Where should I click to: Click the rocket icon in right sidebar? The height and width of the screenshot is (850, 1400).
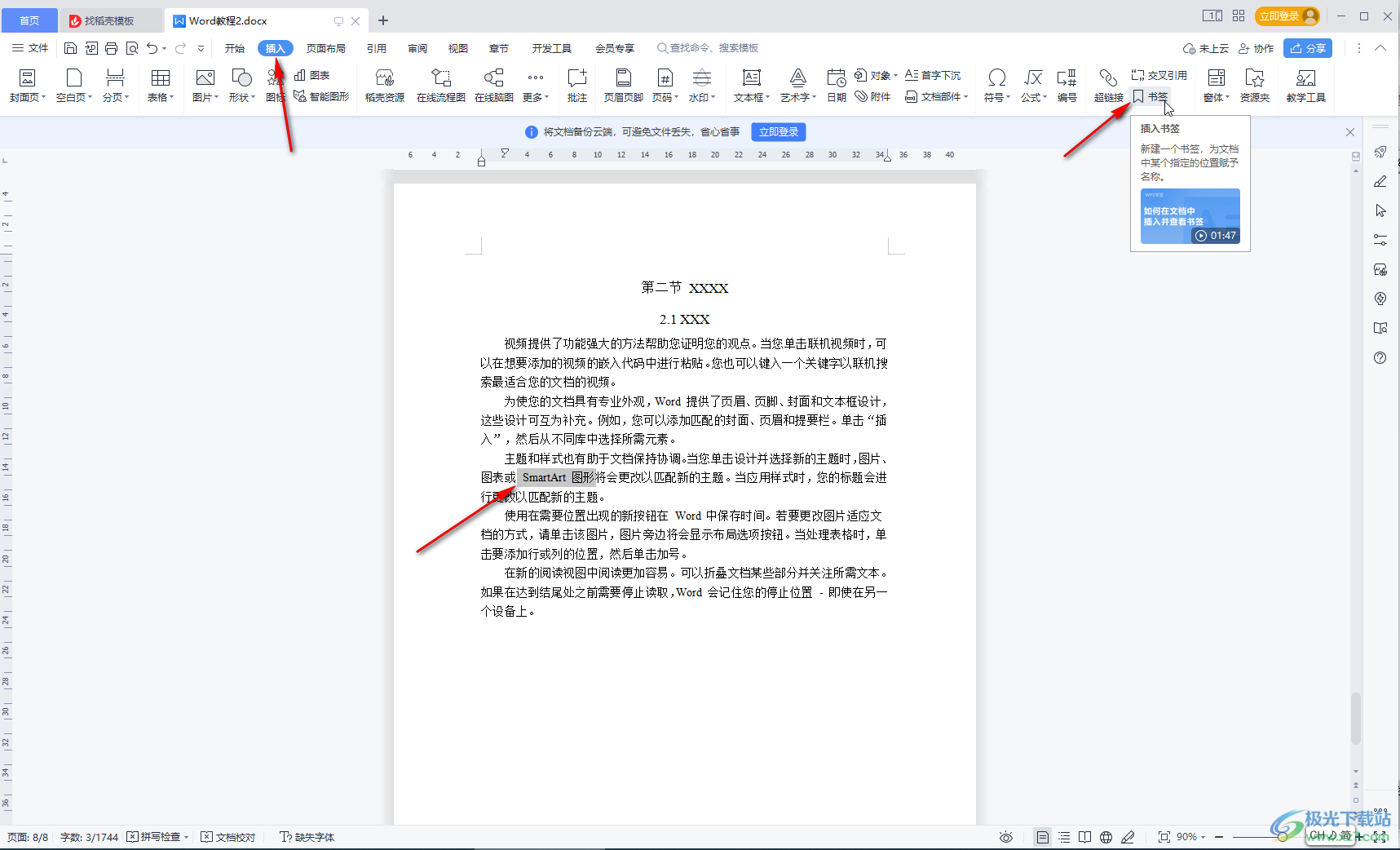[1380, 152]
